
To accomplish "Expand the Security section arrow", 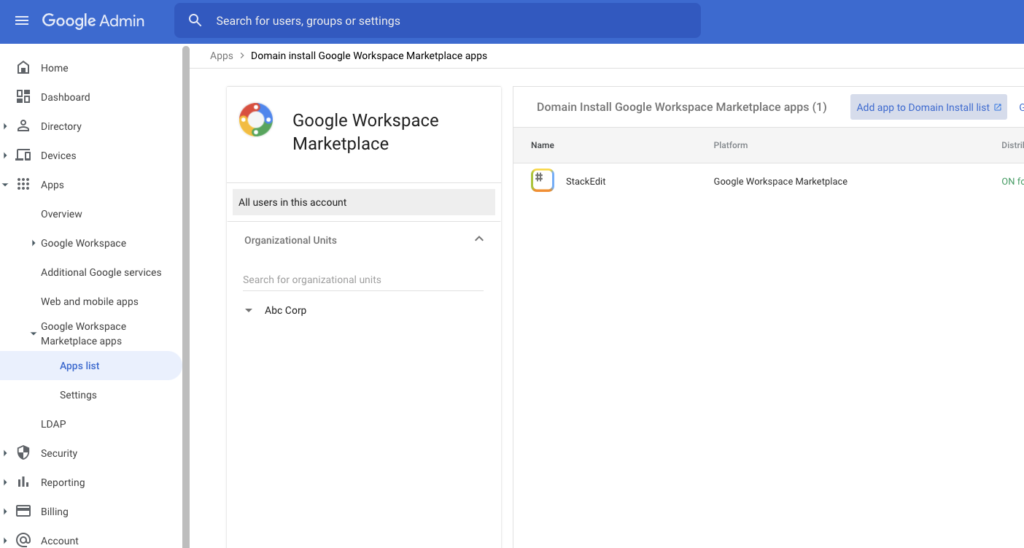I will (5, 453).
